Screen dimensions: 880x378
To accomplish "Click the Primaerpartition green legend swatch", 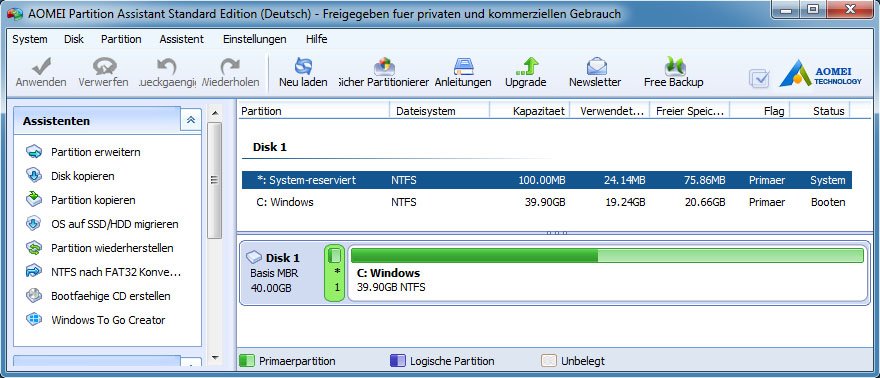I will [x=247, y=361].
